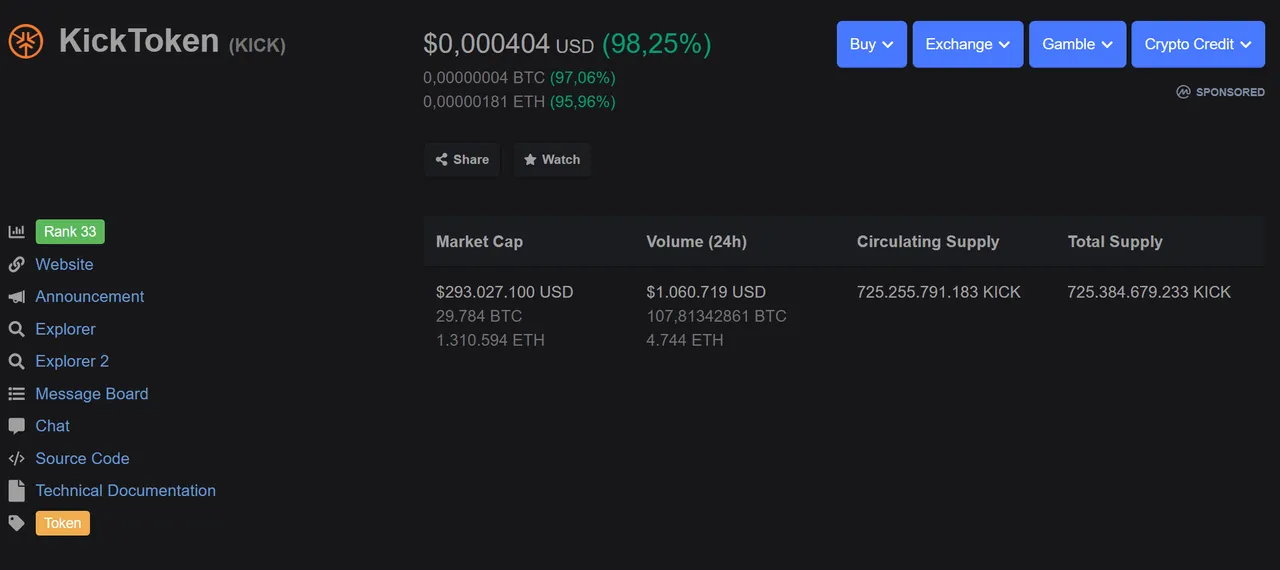Click the bar chart icon beside Rank 33
Screen dimensions: 1280x570
(x=16, y=232)
